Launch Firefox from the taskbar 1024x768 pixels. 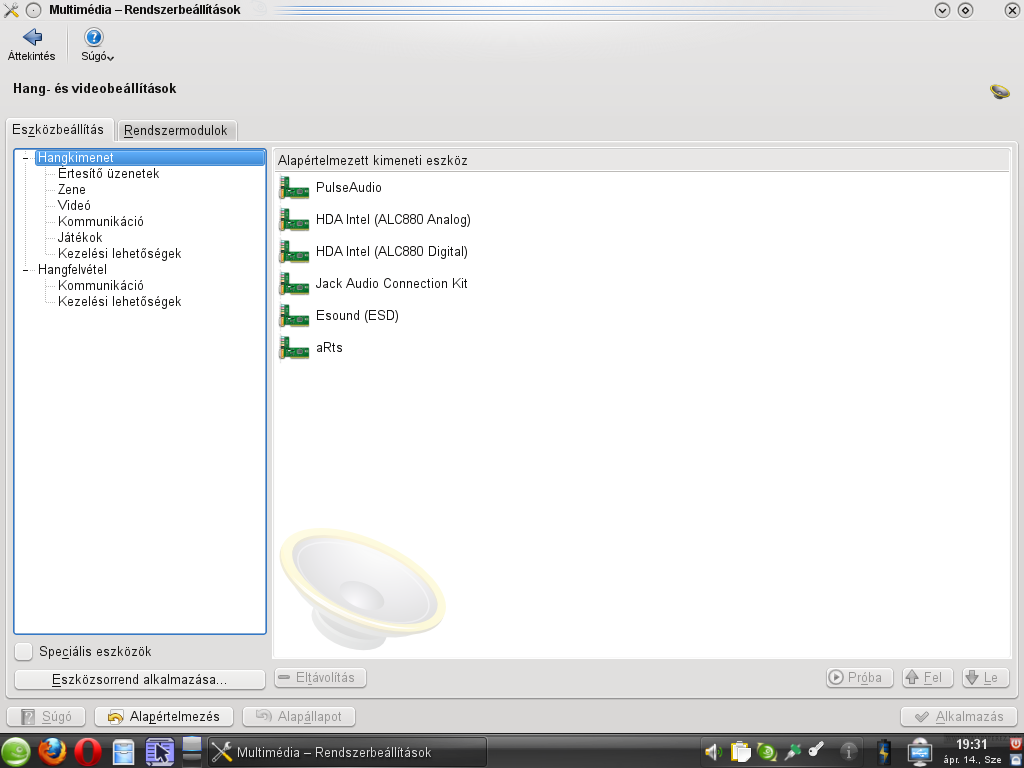(x=52, y=752)
